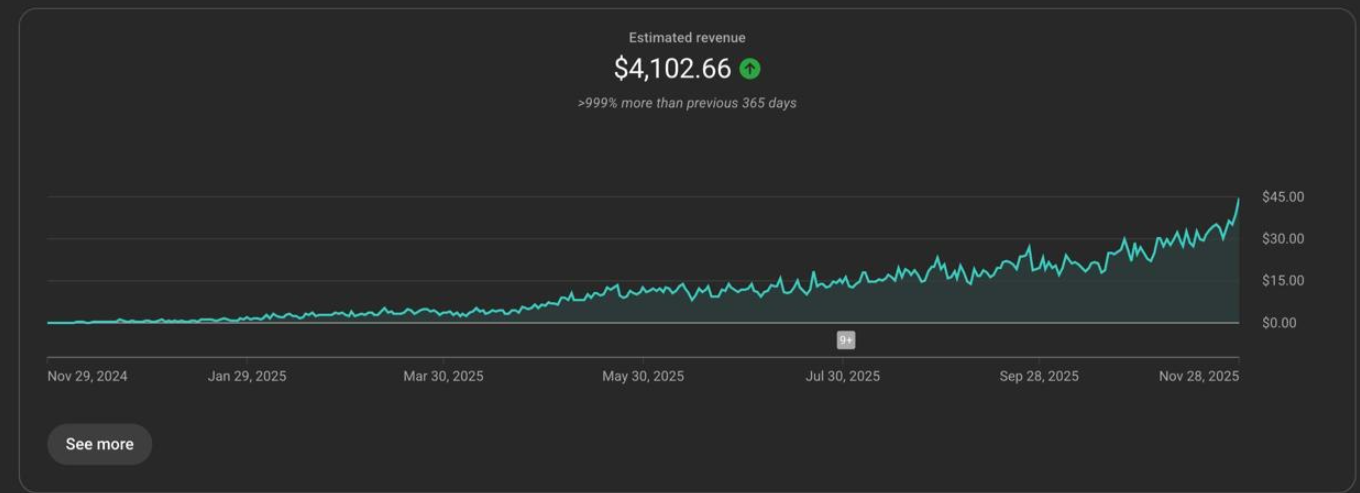Click the $0.00 y-axis label
The width and height of the screenshot is (1360, 493).
[x=1283, y=323]
